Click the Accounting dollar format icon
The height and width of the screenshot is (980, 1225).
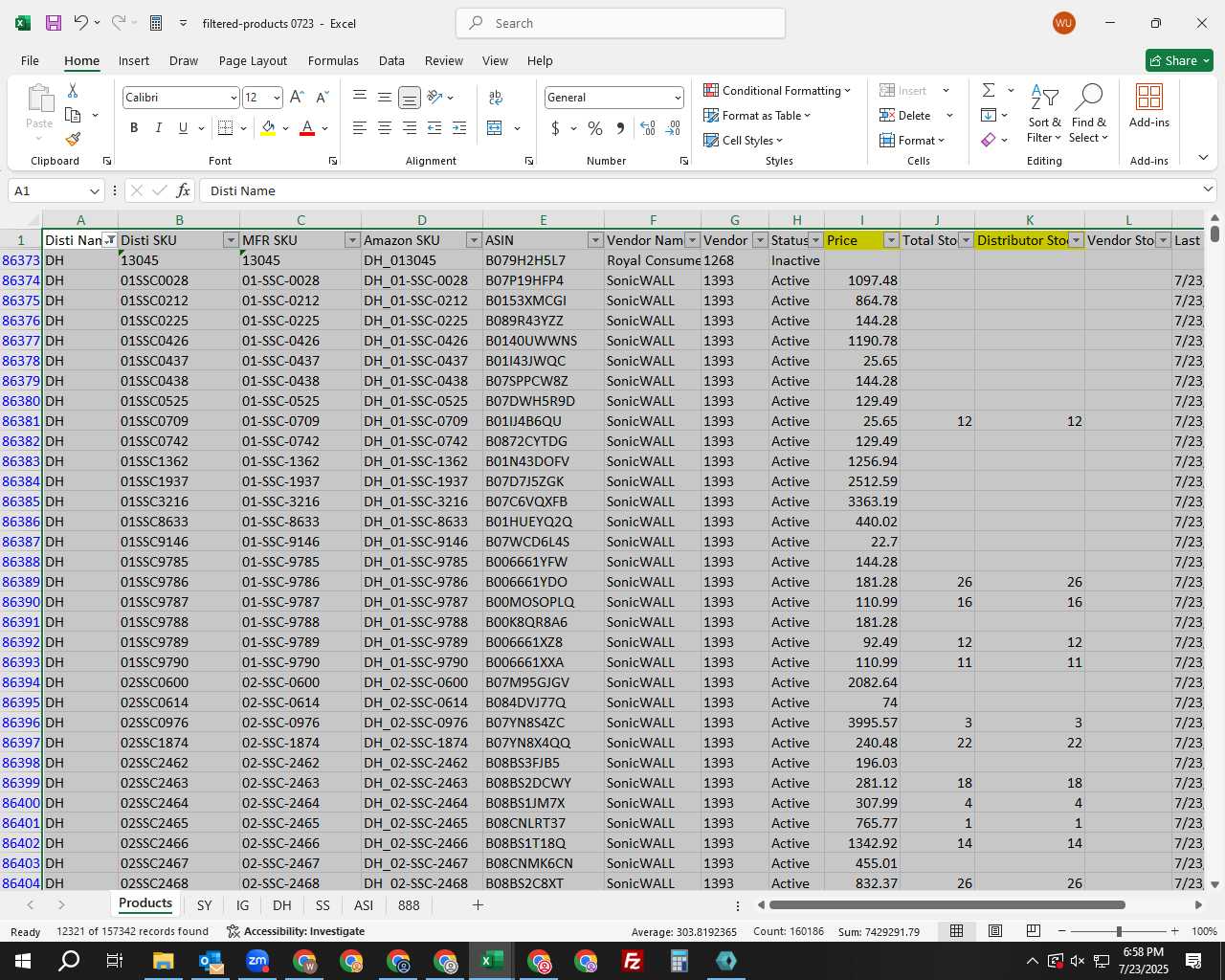click(555, 127)
